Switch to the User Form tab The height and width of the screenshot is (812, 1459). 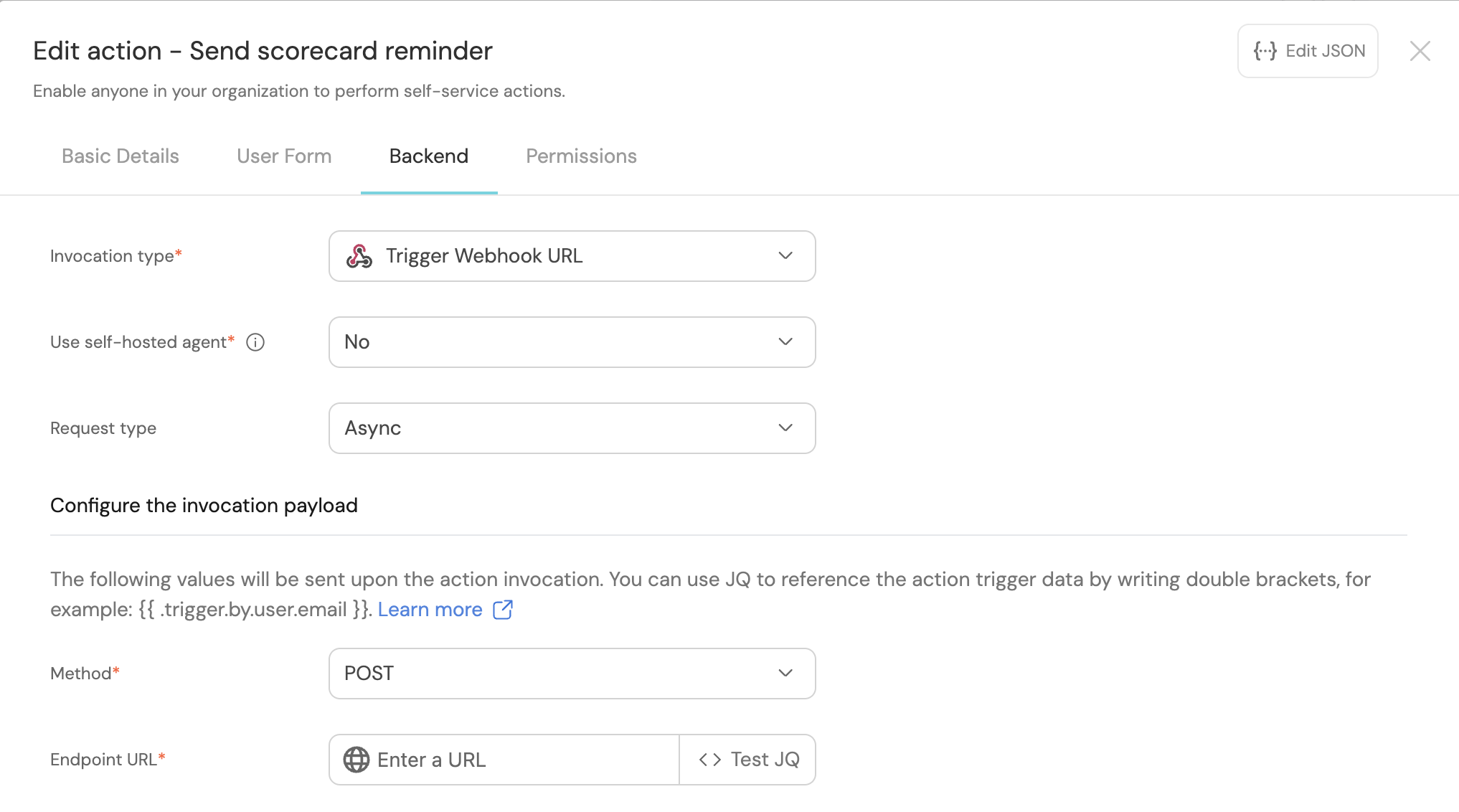click(x=284, y=156)
